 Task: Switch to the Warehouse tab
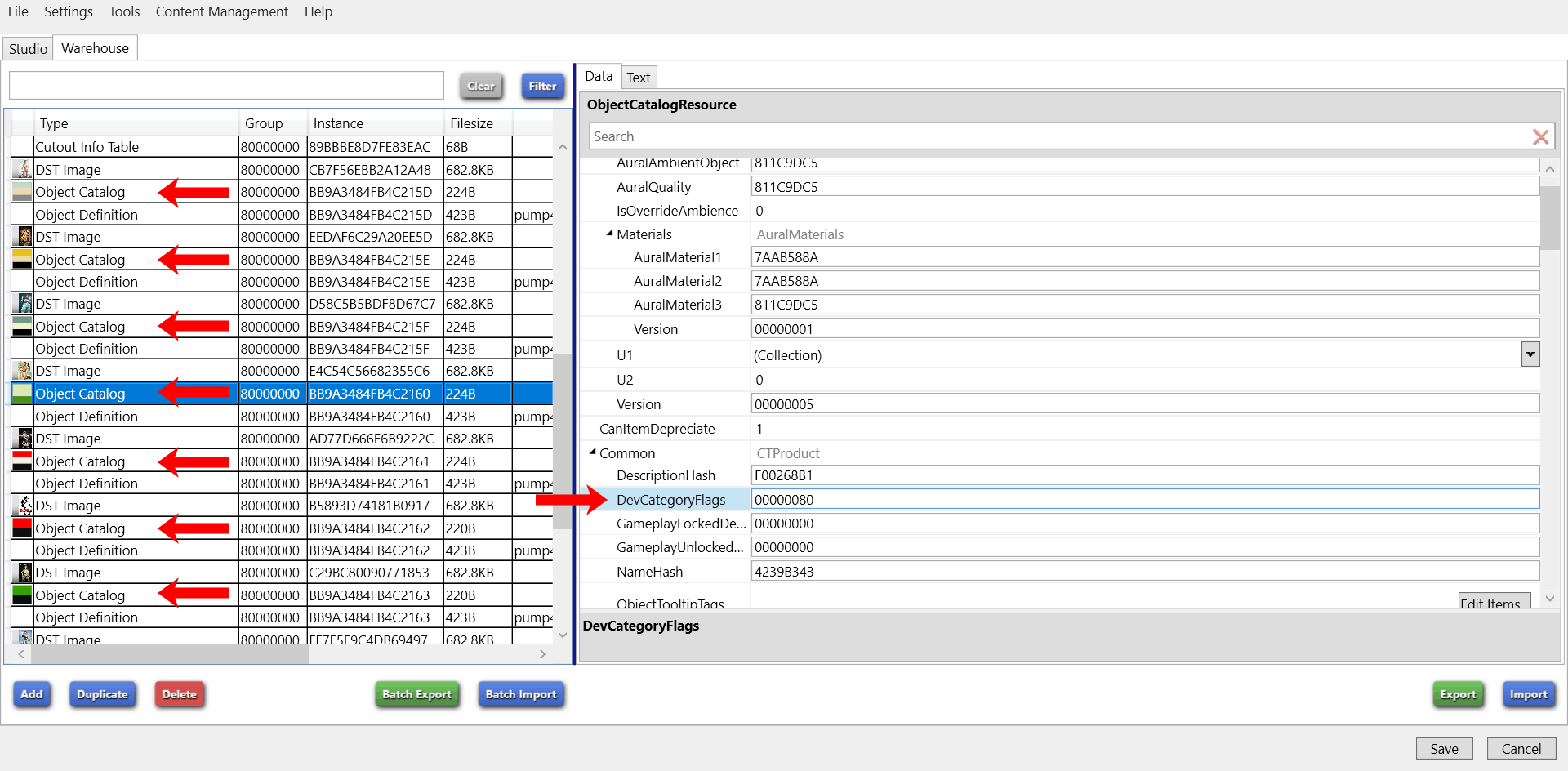pos(96,48)
